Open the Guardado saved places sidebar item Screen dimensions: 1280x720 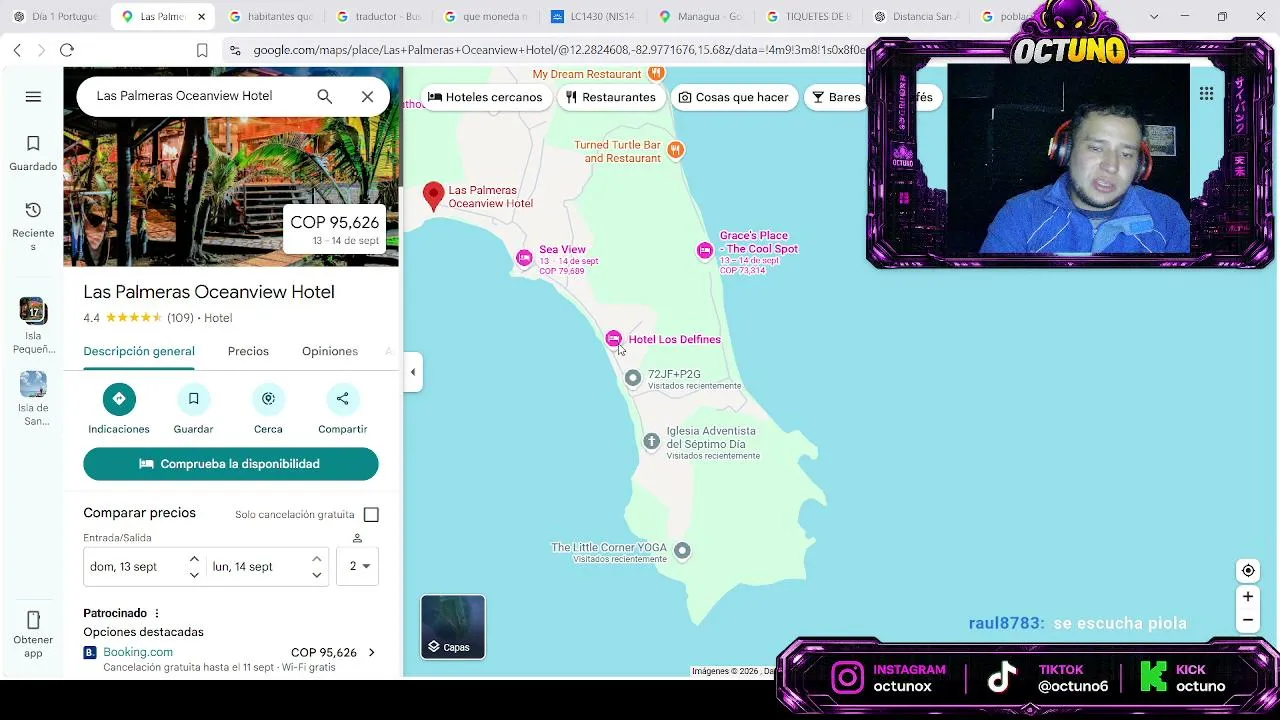pos(33,154)
